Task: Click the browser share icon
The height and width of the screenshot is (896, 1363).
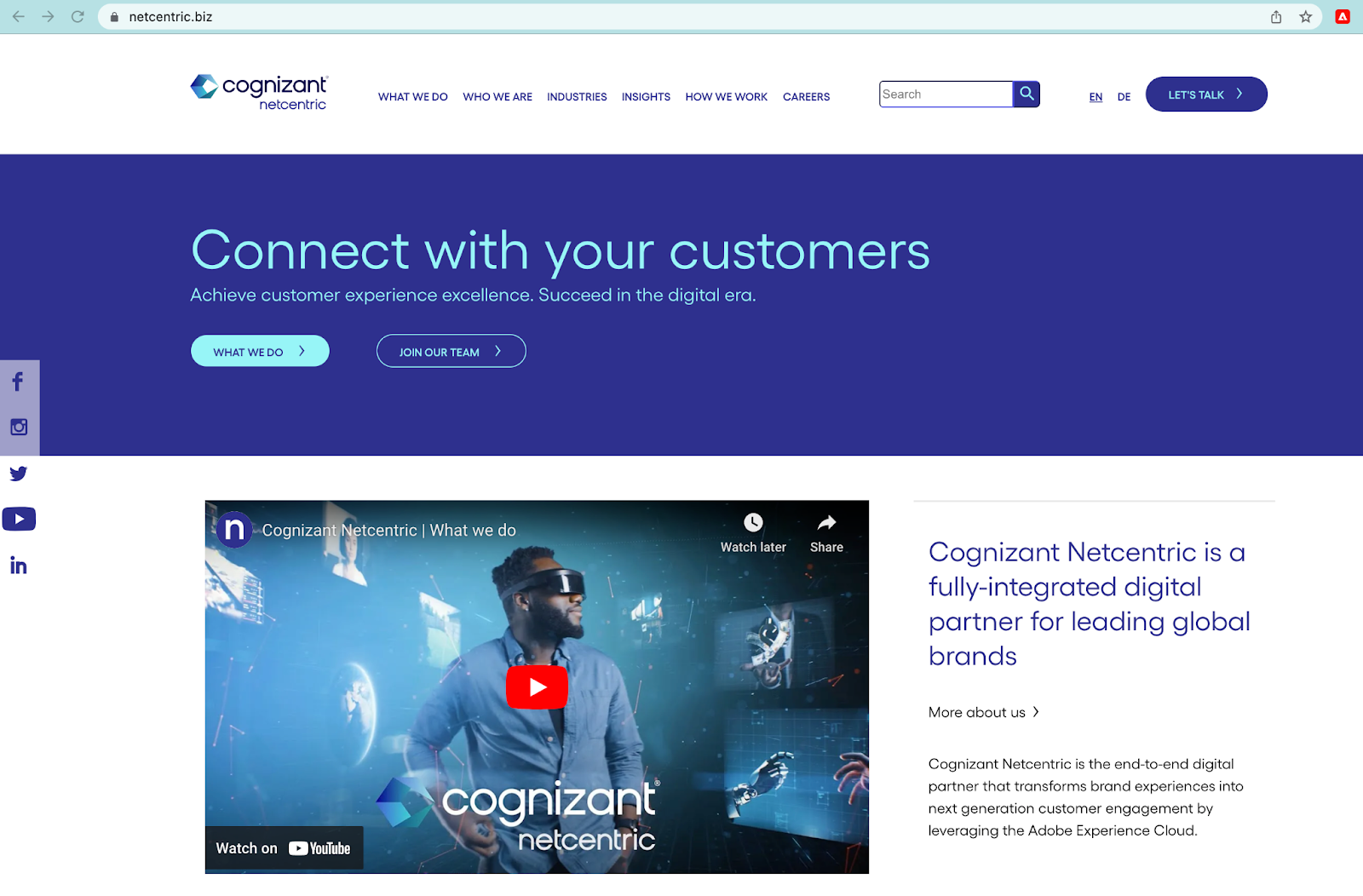Action: pos(1276,16)
